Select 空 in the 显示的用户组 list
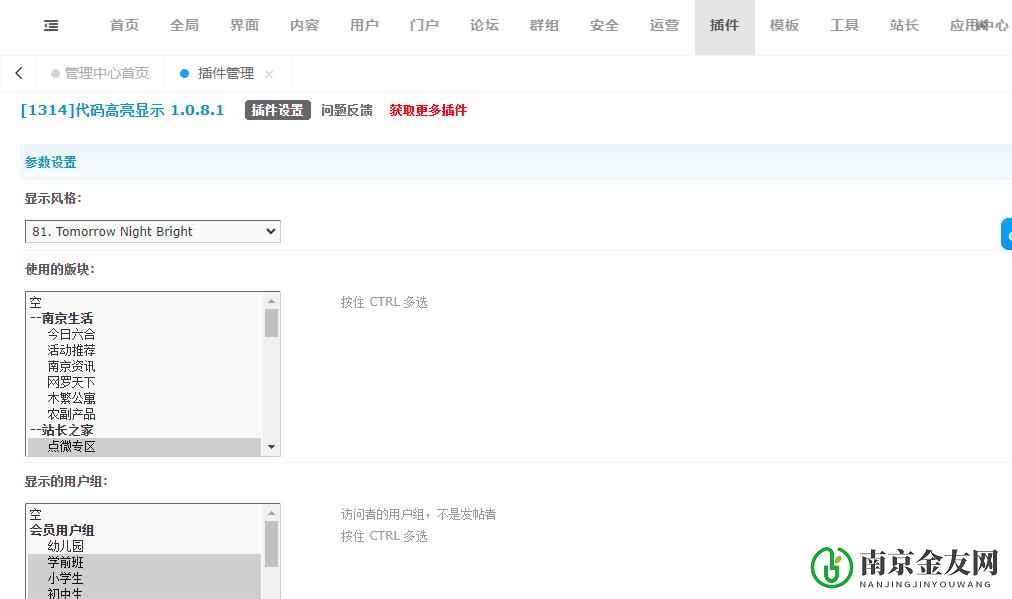1012x599 pixels. (35, 514)
